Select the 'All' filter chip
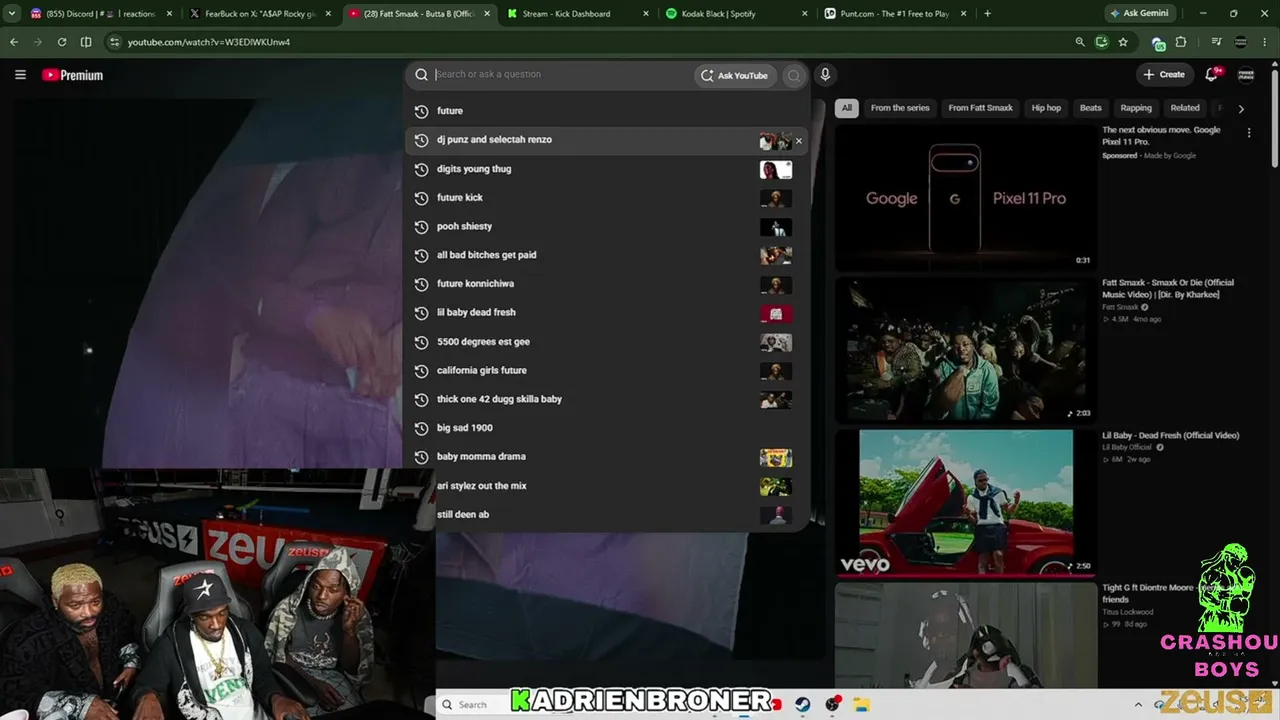1280x720 pixels. point(846,108)
